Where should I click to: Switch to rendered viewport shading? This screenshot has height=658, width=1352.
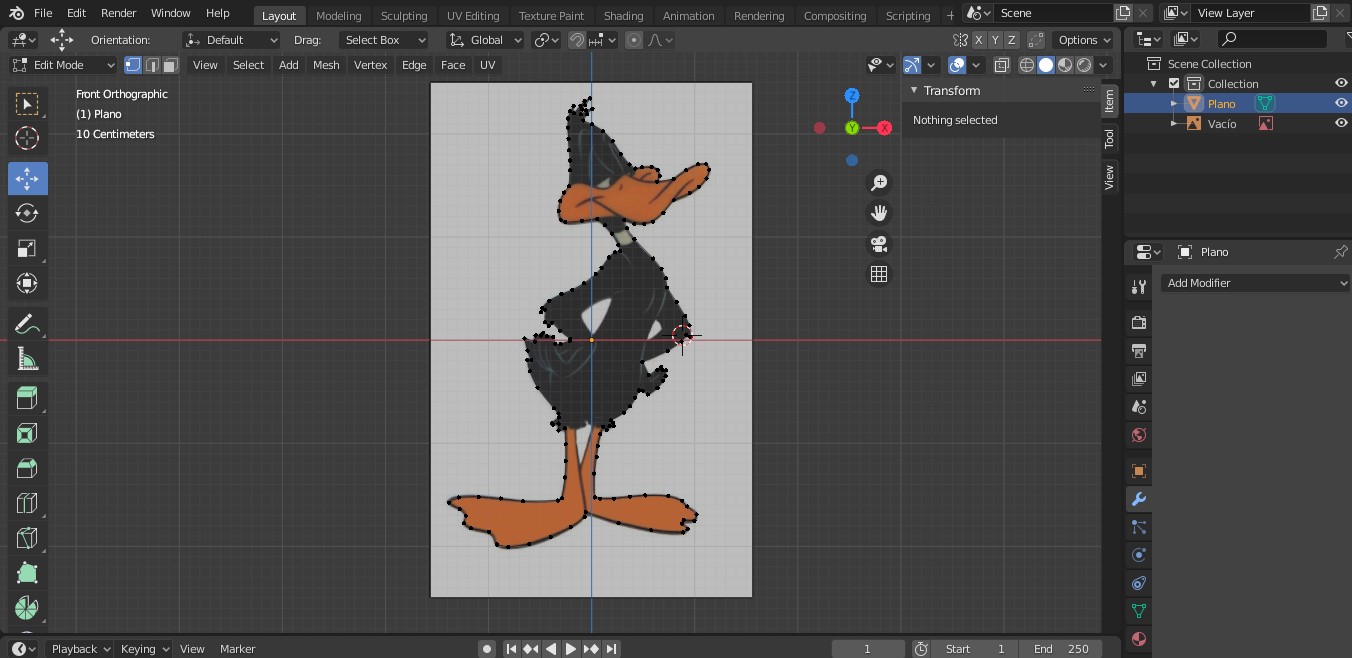pyautogui.click(x=1084, y=65)
